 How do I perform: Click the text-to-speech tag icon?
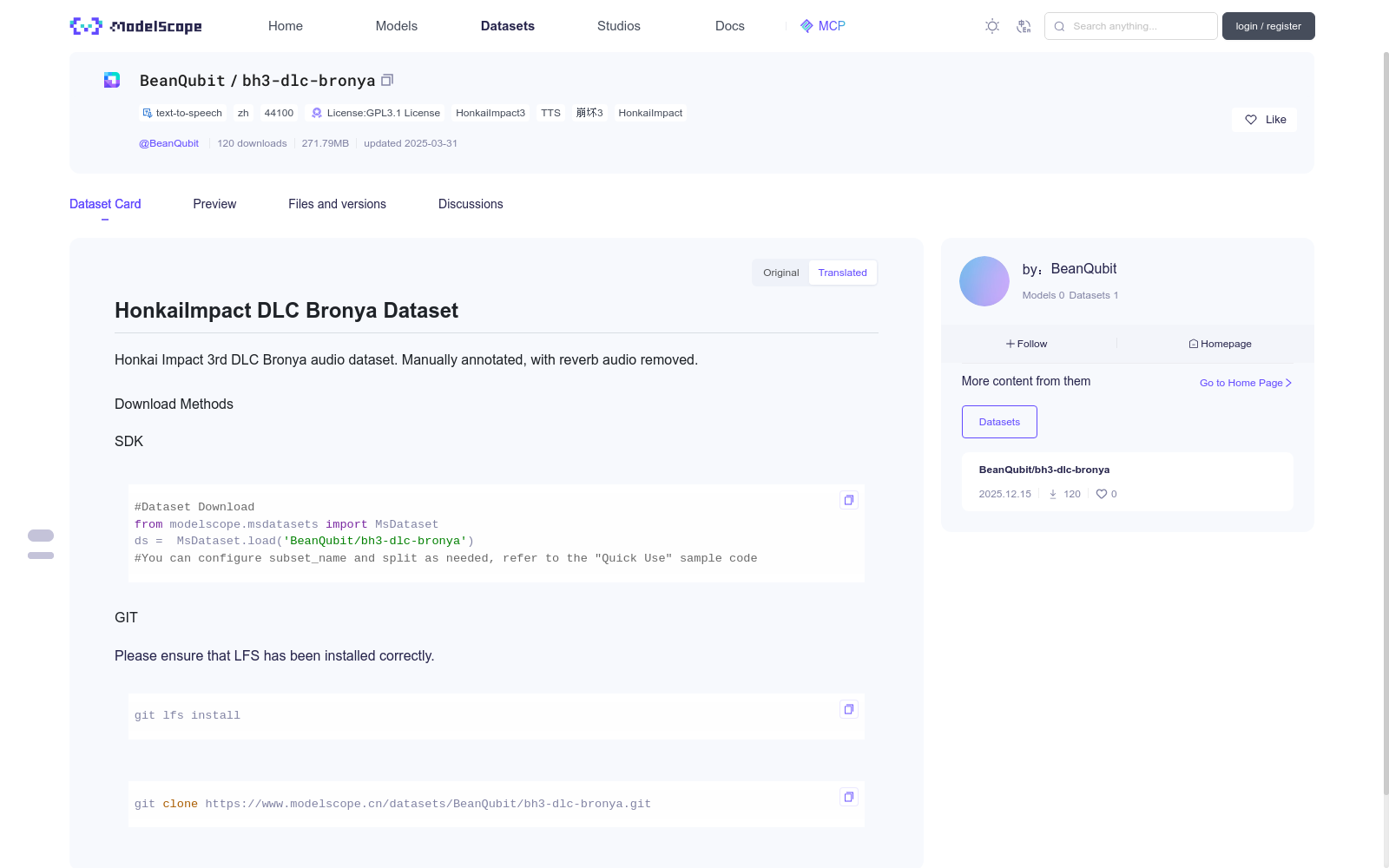pos(147,113)
